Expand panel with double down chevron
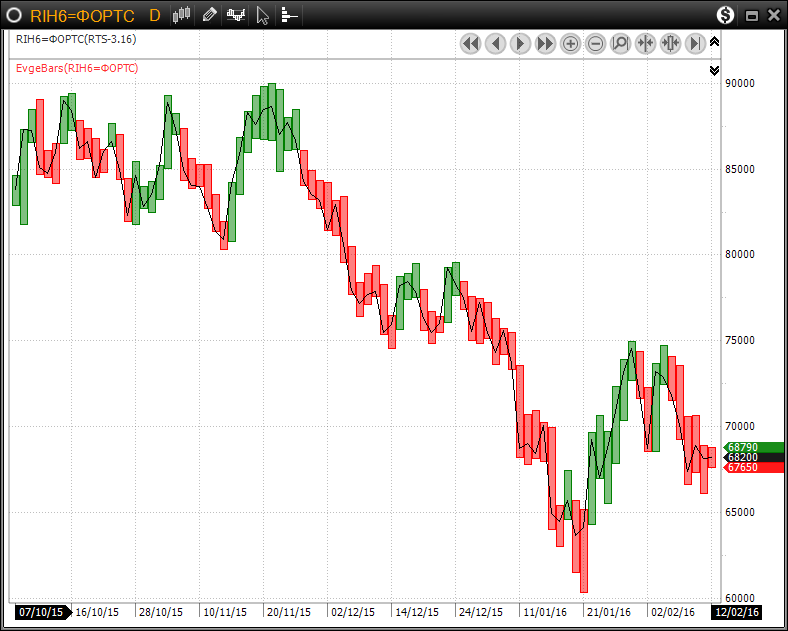The height and width of the screenshot is (631, 788). click(714, 70)
